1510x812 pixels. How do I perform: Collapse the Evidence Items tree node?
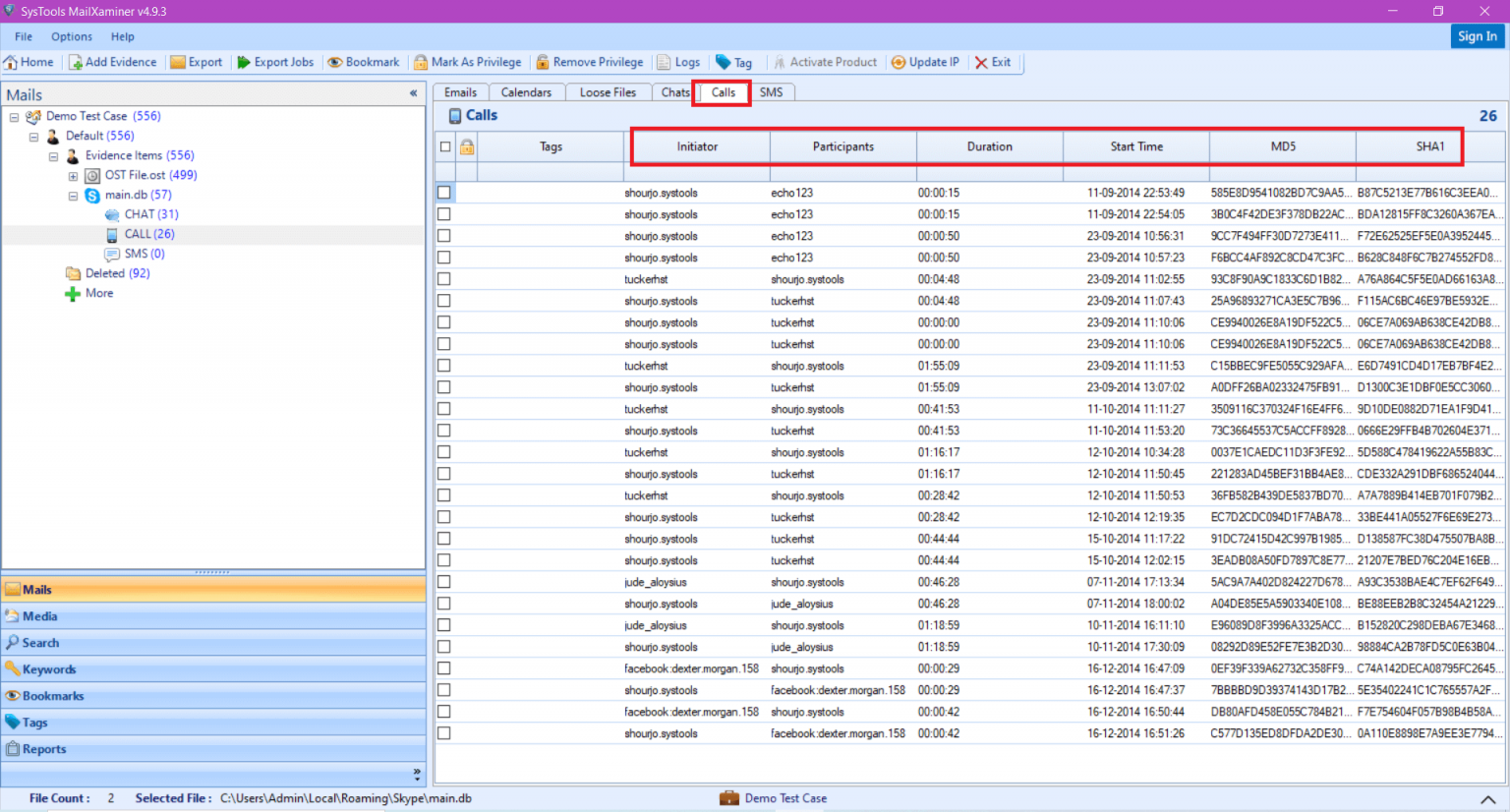point(53,156)
